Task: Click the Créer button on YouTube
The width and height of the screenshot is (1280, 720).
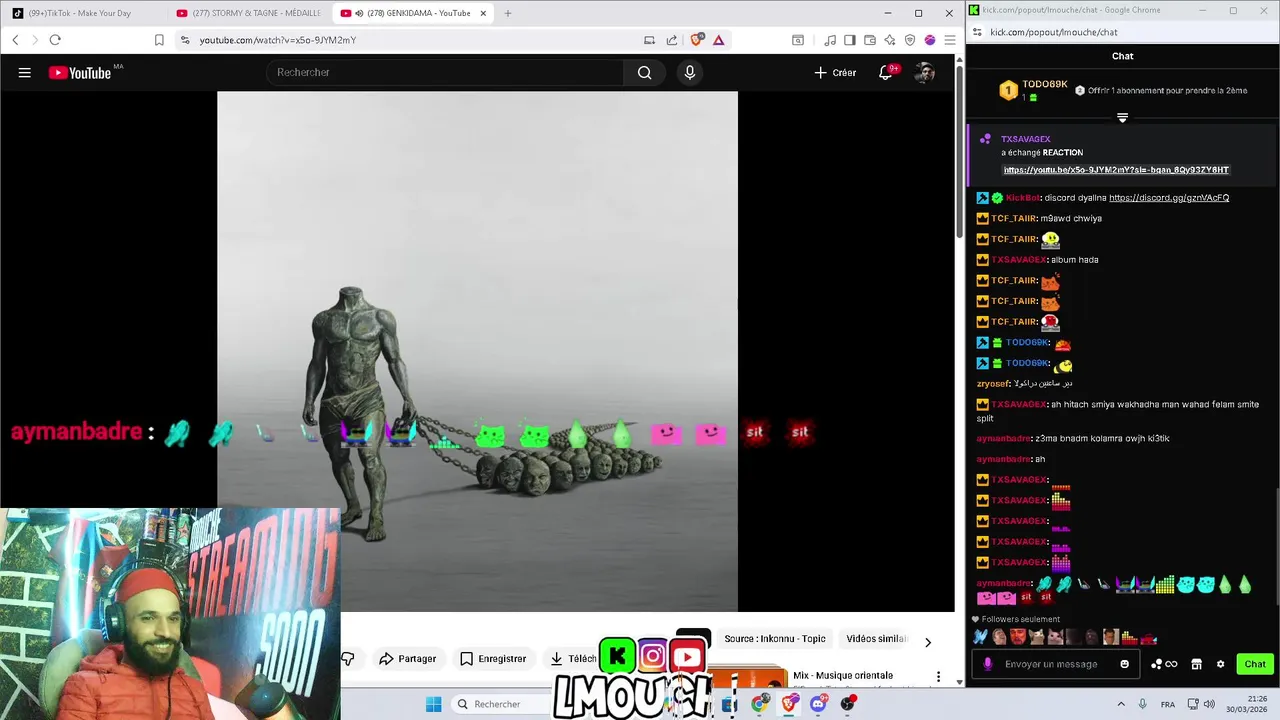Action: coord(835,72)
